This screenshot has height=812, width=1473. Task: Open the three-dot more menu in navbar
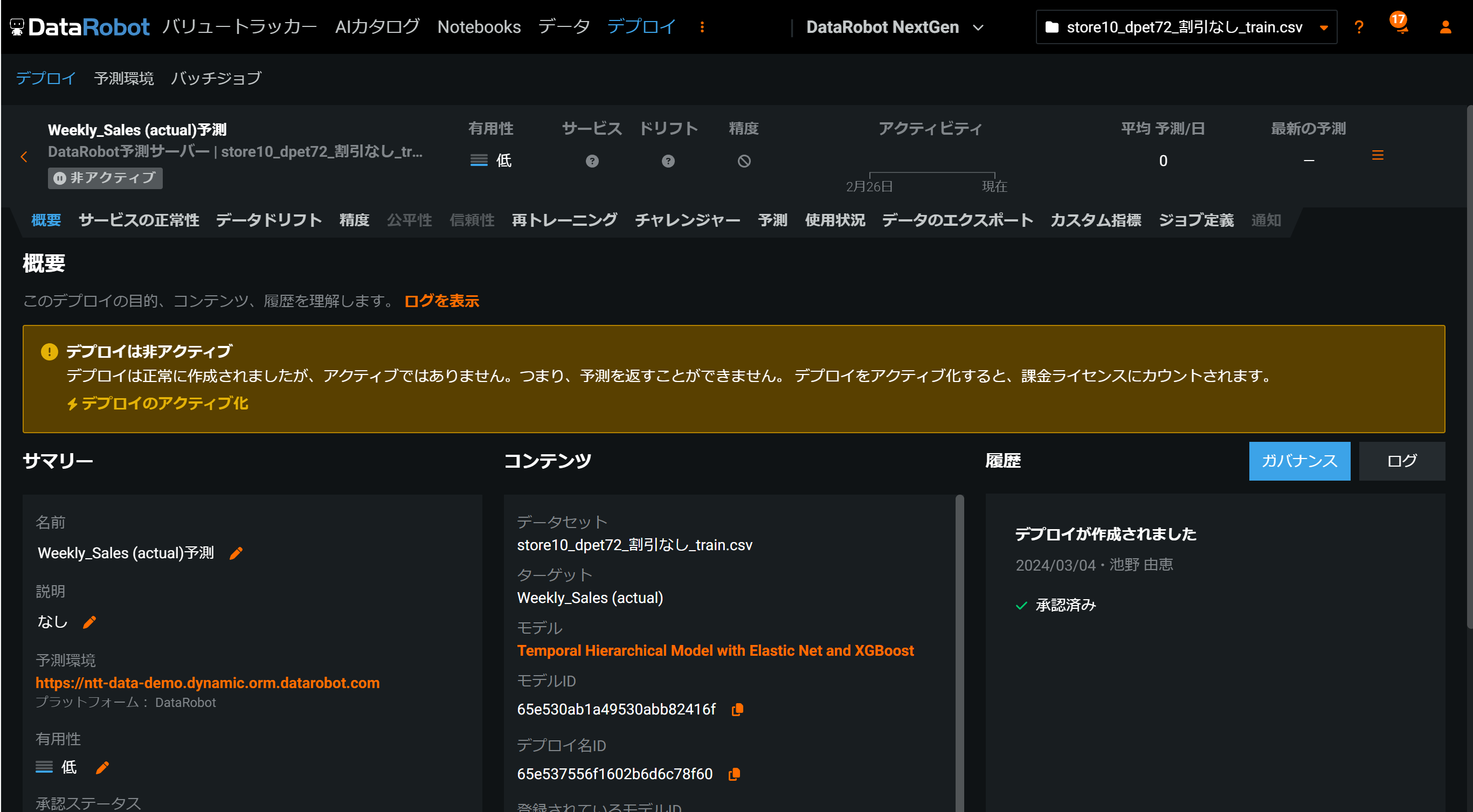click(702, 27)
